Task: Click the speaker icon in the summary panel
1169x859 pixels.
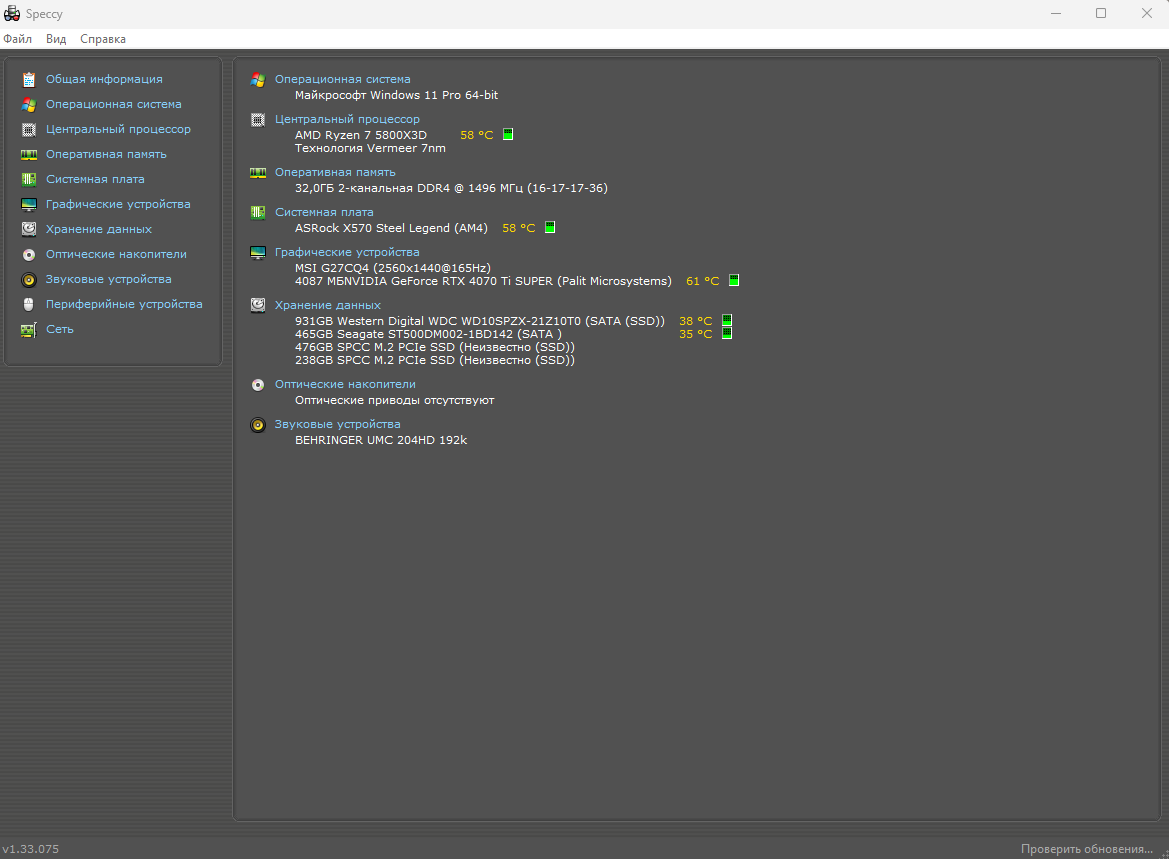Action: (258, 425)
